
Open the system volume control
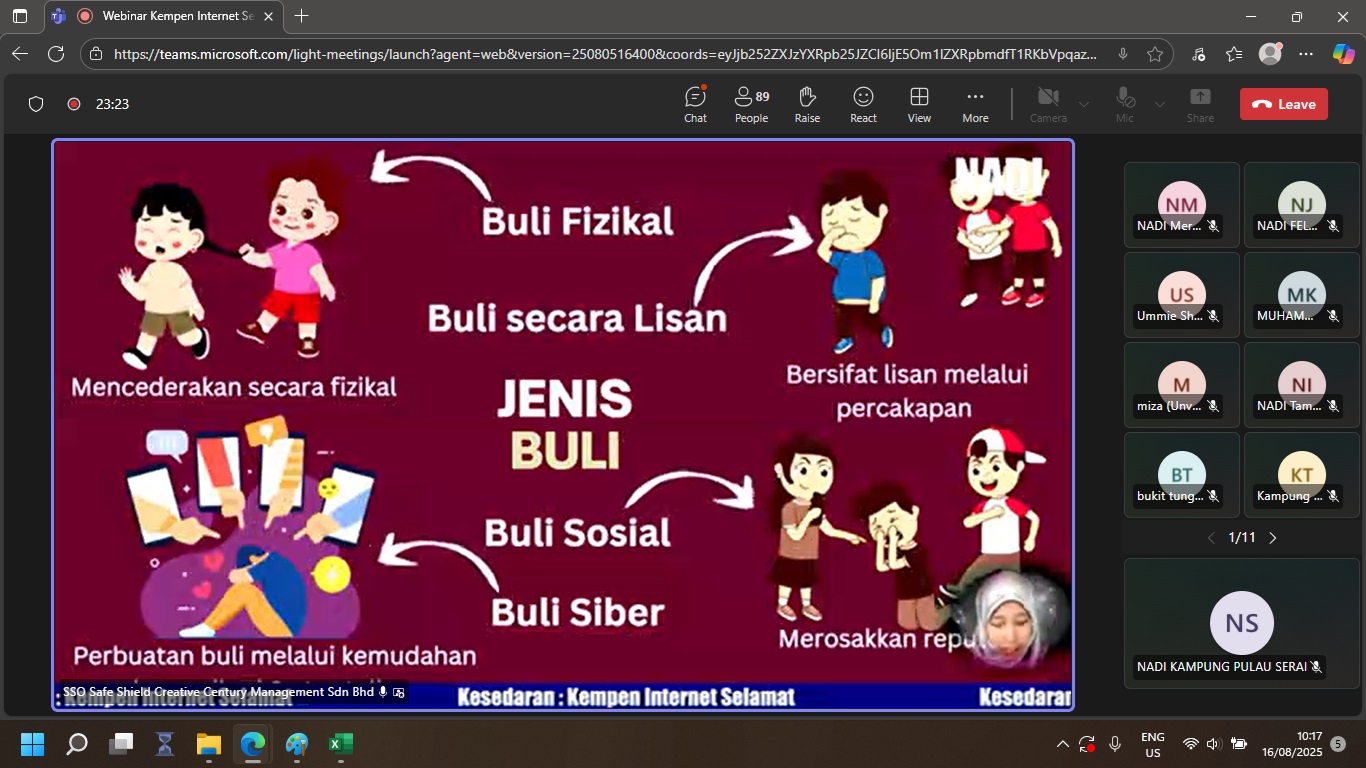point(1214,744)
